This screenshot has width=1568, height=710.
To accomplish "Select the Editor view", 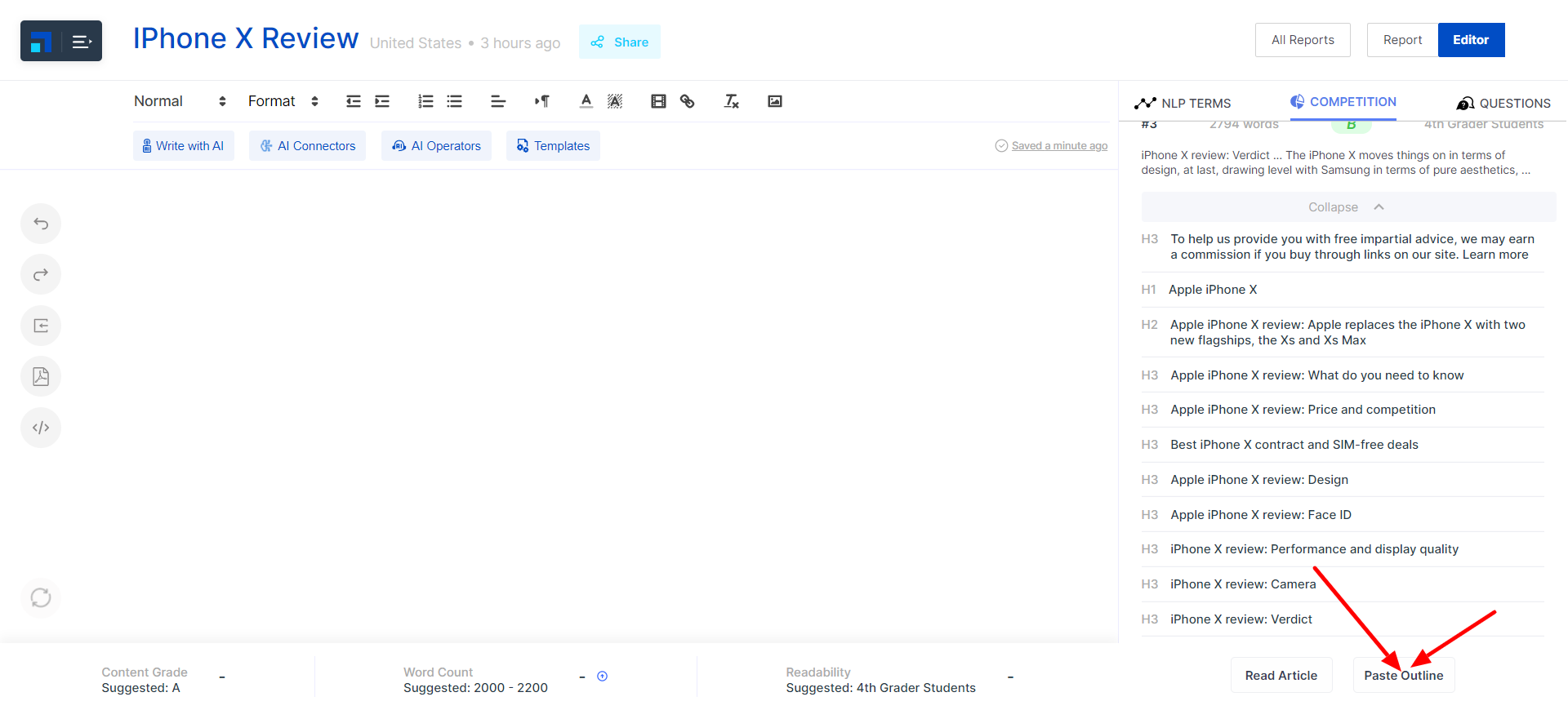I will pos(1471,40).
